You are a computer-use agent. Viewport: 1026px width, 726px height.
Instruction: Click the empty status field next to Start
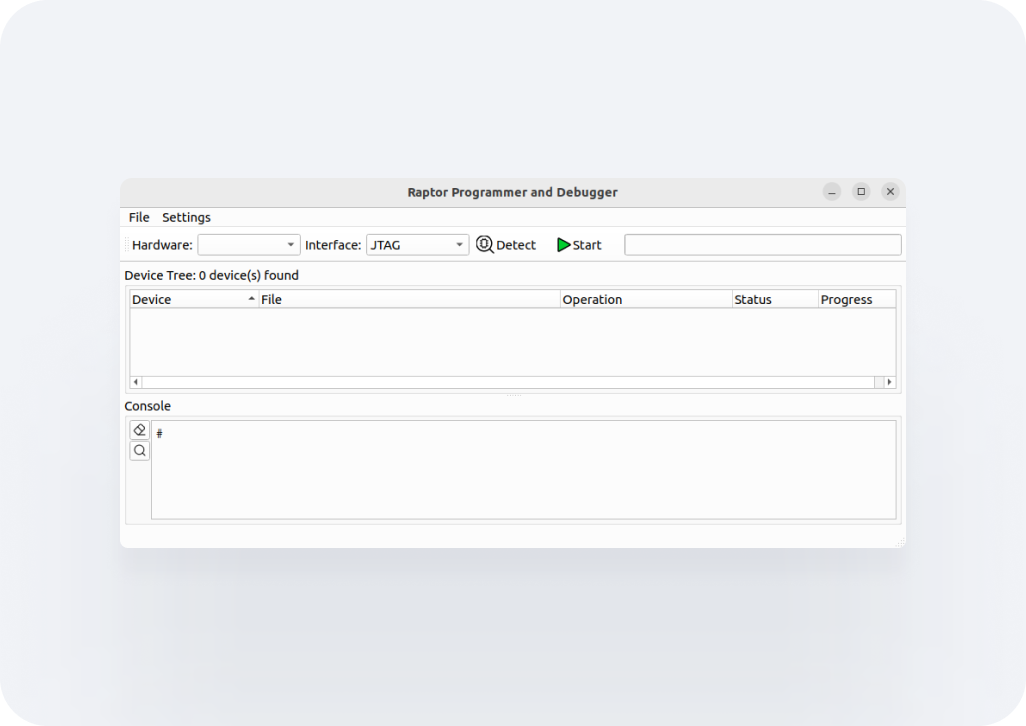coord(763,245)
